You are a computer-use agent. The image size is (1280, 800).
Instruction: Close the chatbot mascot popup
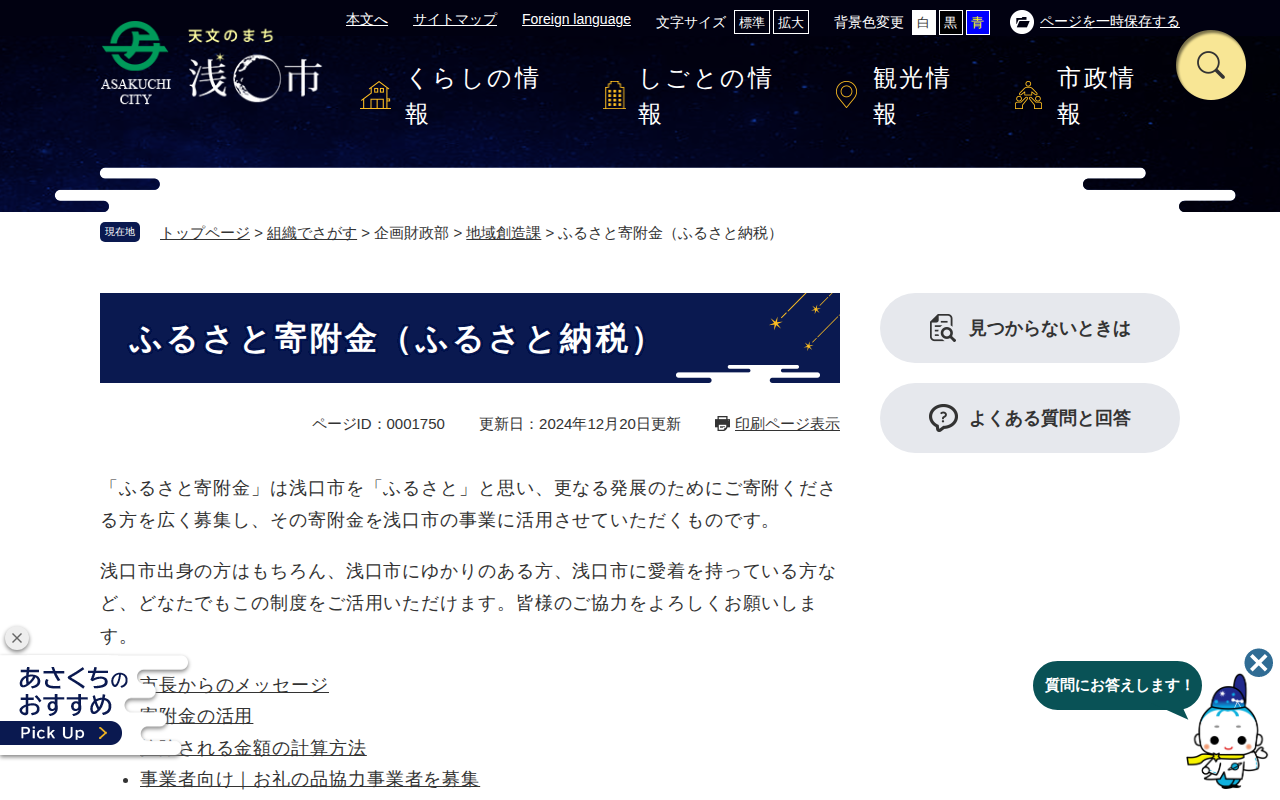(1259, 663)
